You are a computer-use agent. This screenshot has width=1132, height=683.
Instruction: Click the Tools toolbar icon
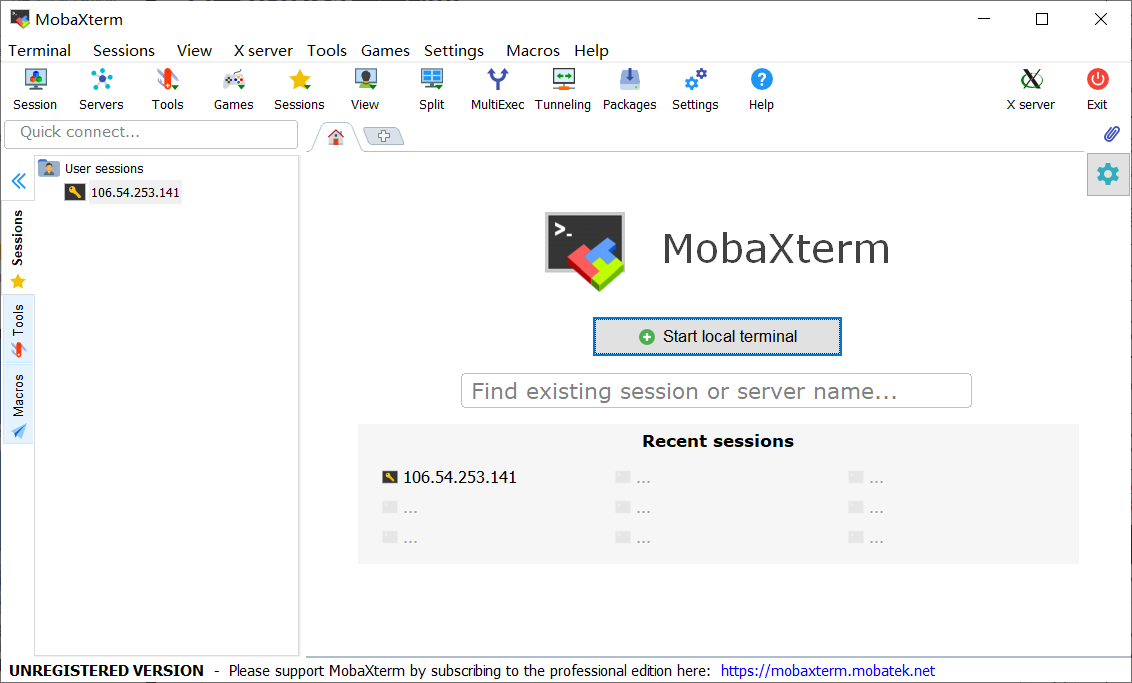tap(167, 89)
